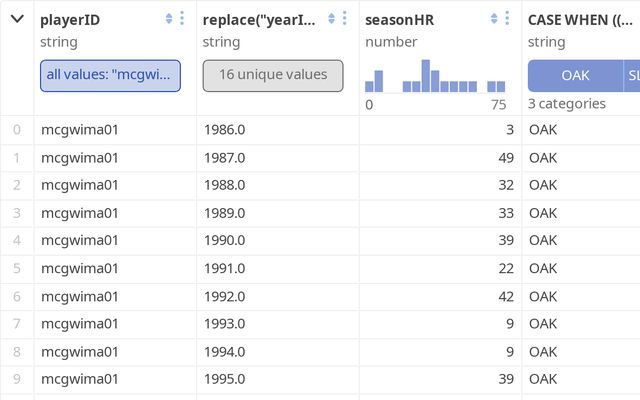Open the seasonHR column three-dot menu

[507, 19]
